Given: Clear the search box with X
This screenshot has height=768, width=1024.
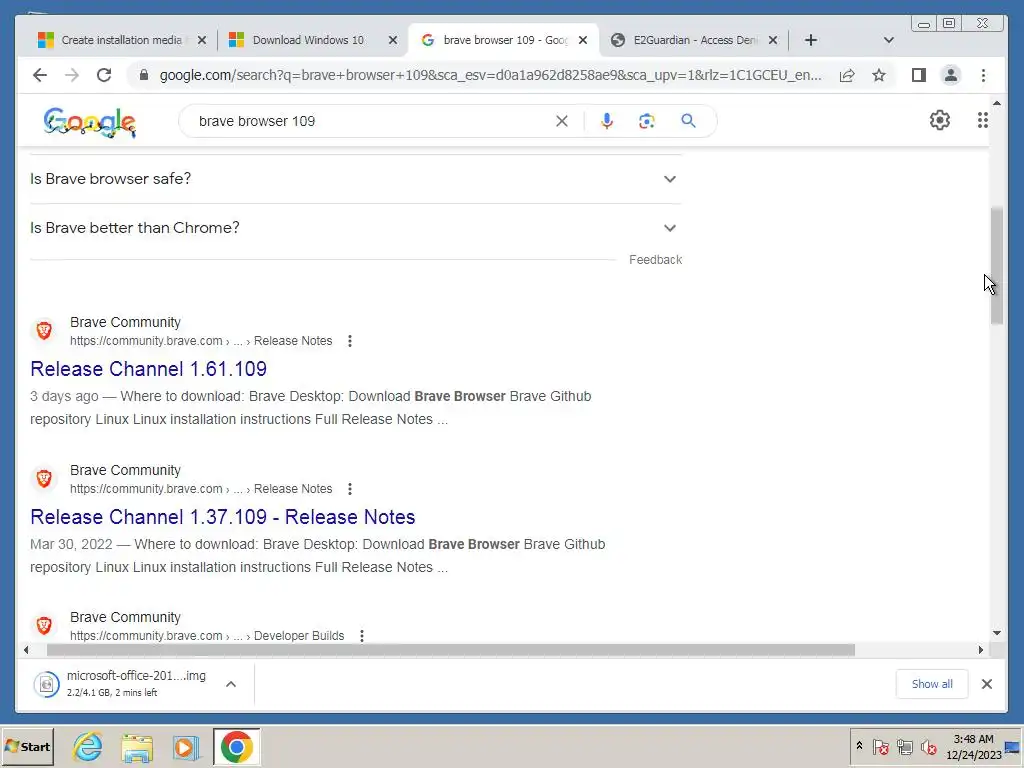Looking at the screenshot, I should tap(562, 121).
